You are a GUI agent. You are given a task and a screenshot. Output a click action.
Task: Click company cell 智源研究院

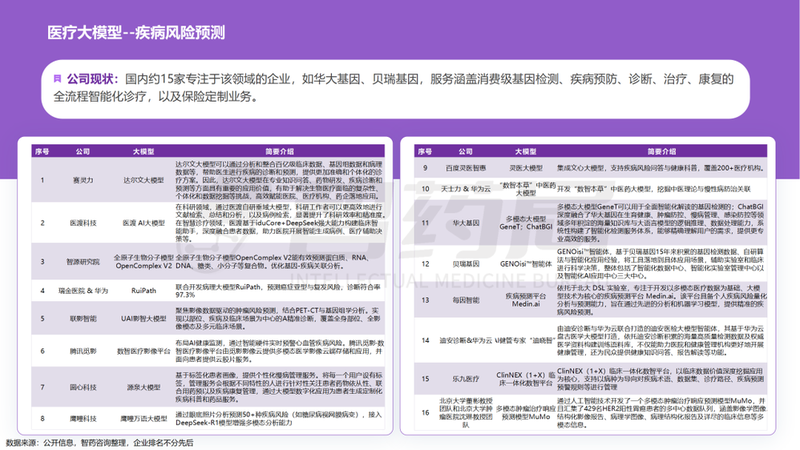tap(83, 262)
